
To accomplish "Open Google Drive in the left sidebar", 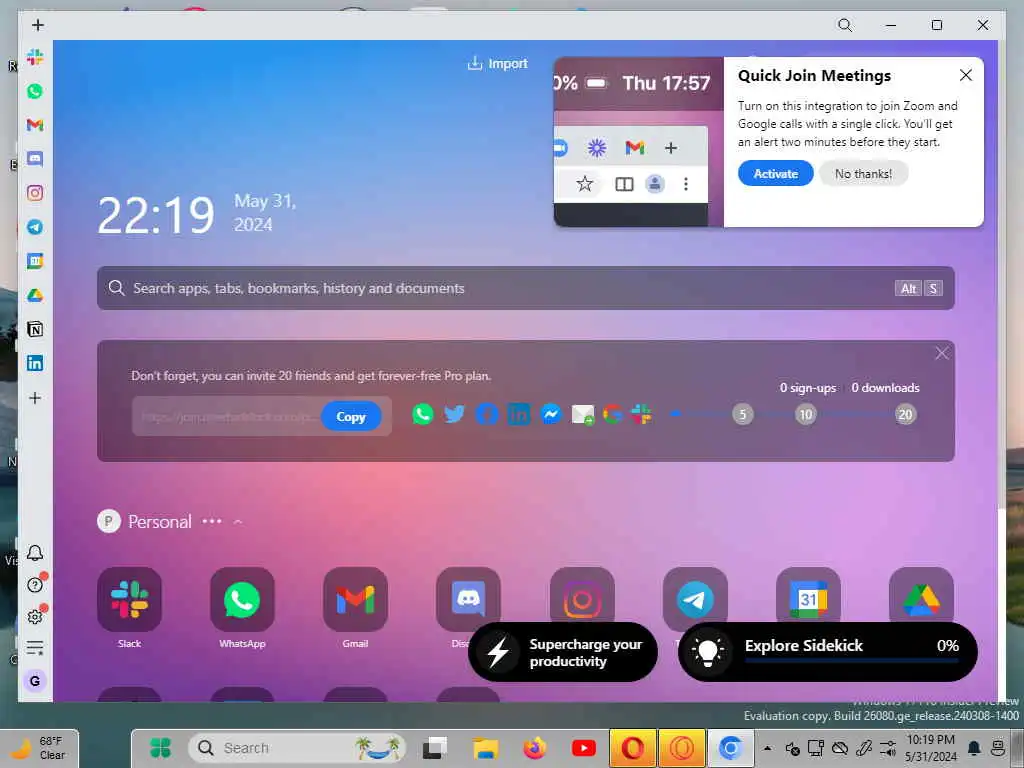I will pyautogui.click(x=35, y=295).
